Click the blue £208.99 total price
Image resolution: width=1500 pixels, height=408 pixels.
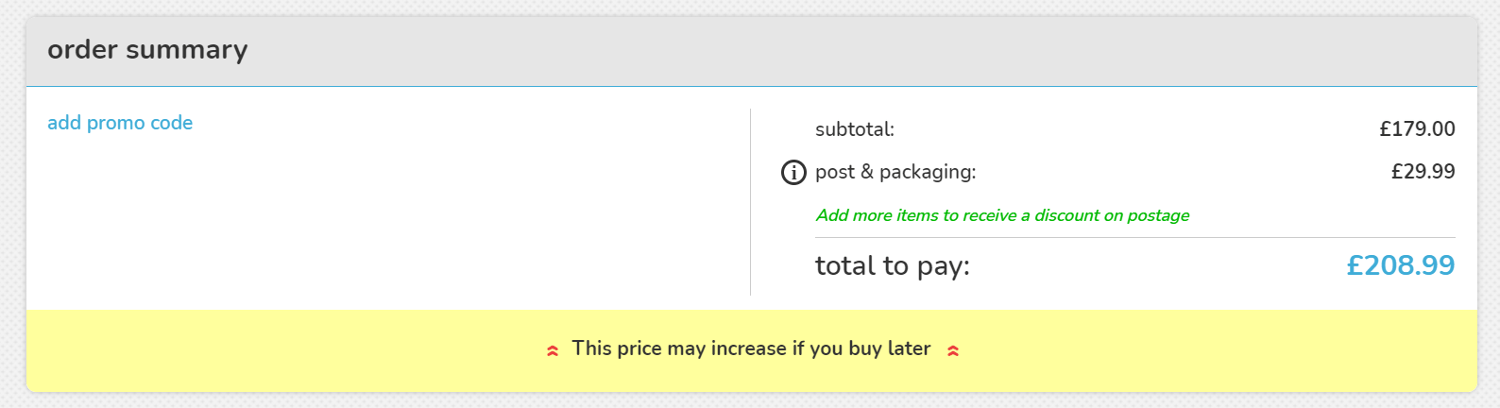point(1400,266)
